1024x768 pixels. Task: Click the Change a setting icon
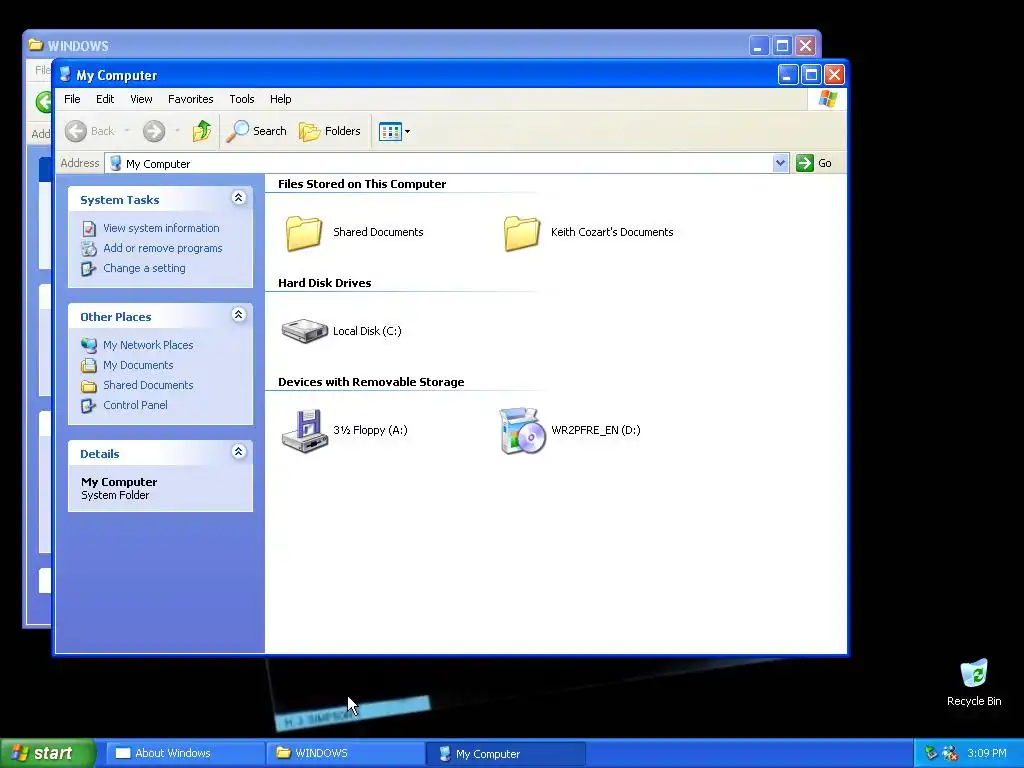click(89, 269)
